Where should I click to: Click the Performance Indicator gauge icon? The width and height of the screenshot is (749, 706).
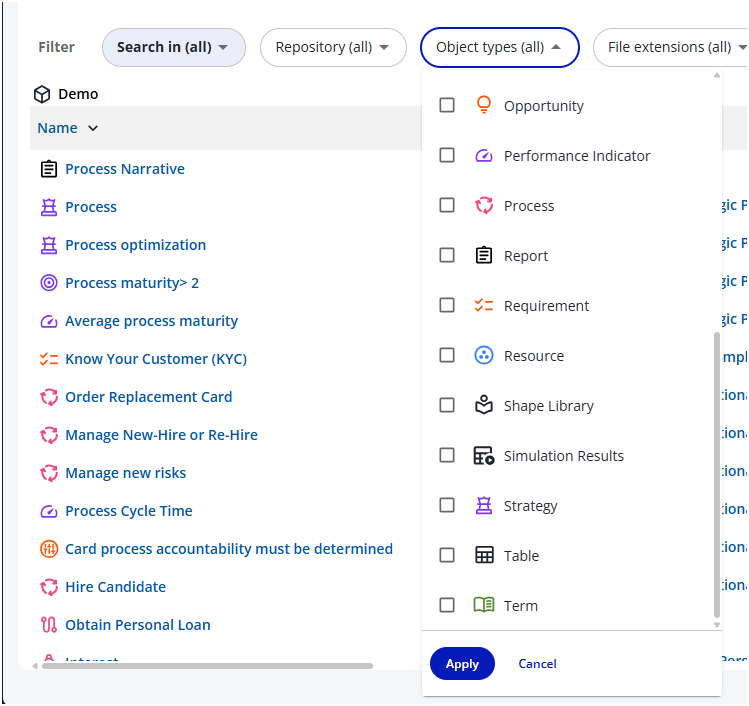pos(484,155)
